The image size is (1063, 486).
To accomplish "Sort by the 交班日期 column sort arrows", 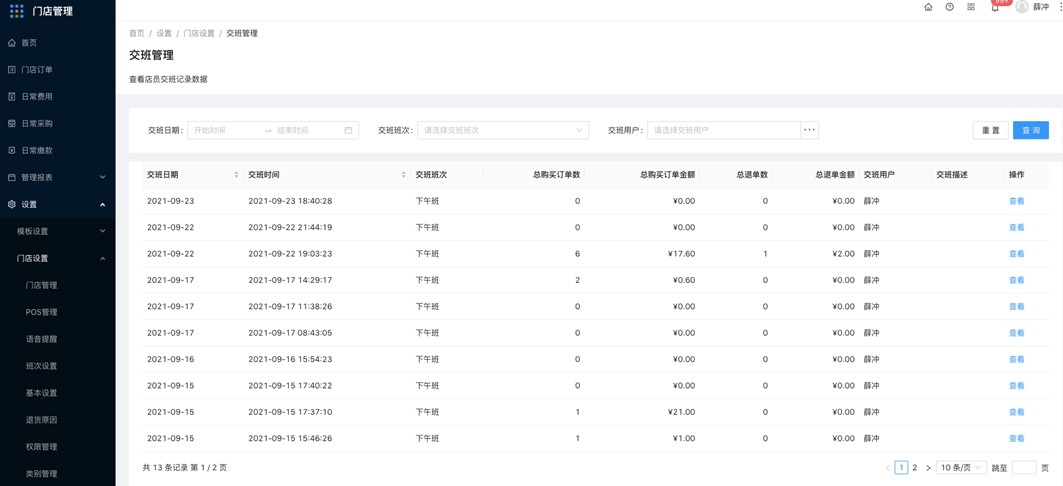I will coord(236,175).
